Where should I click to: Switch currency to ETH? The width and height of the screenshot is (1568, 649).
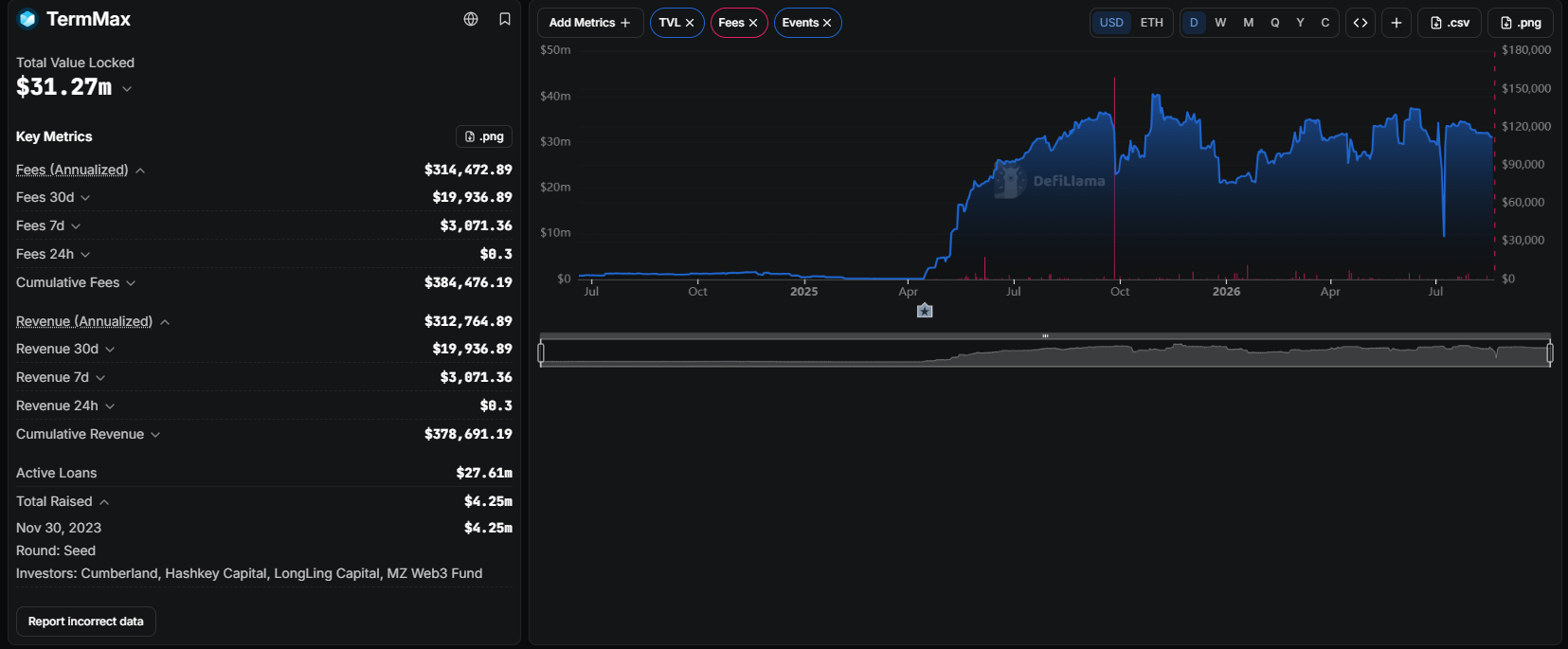tap(1152, 23)
